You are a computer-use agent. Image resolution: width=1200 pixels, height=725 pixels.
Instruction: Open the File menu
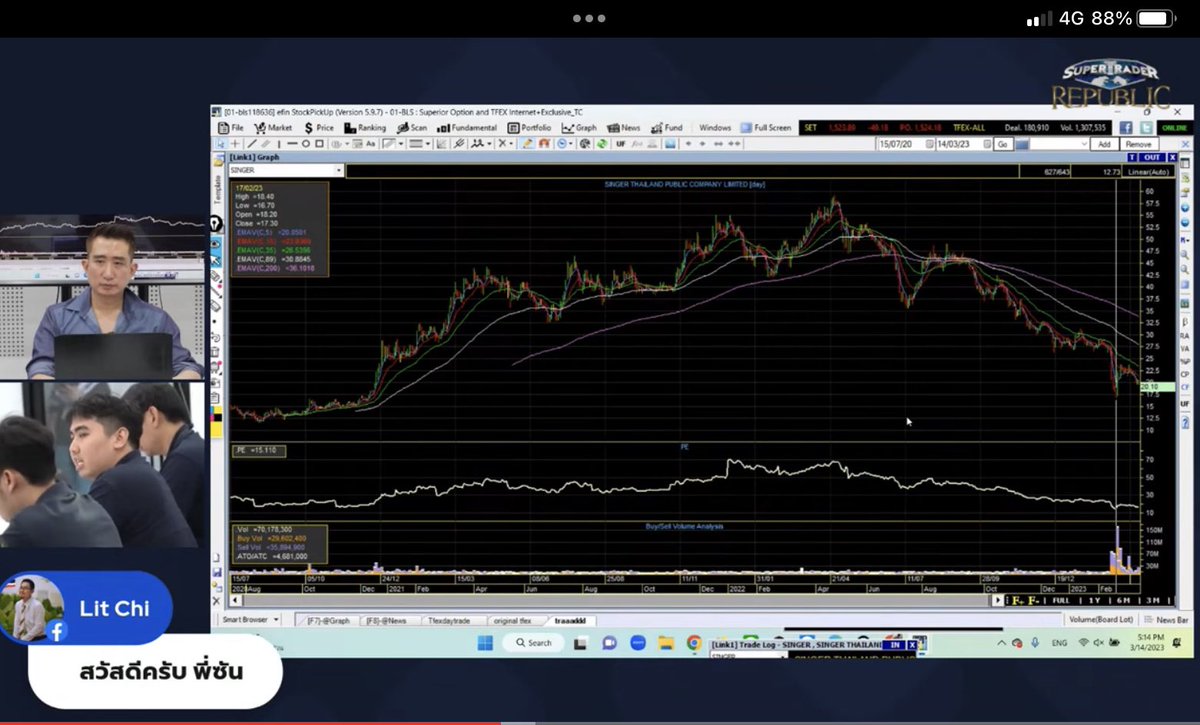tap(231, 128)
